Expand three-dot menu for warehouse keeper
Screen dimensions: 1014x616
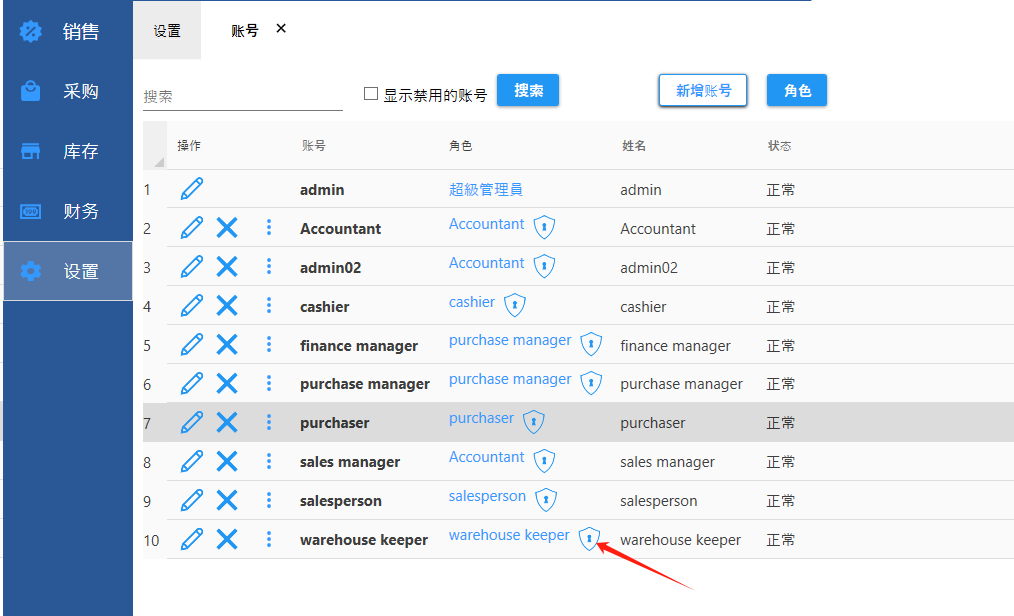(x=269, y=539)
